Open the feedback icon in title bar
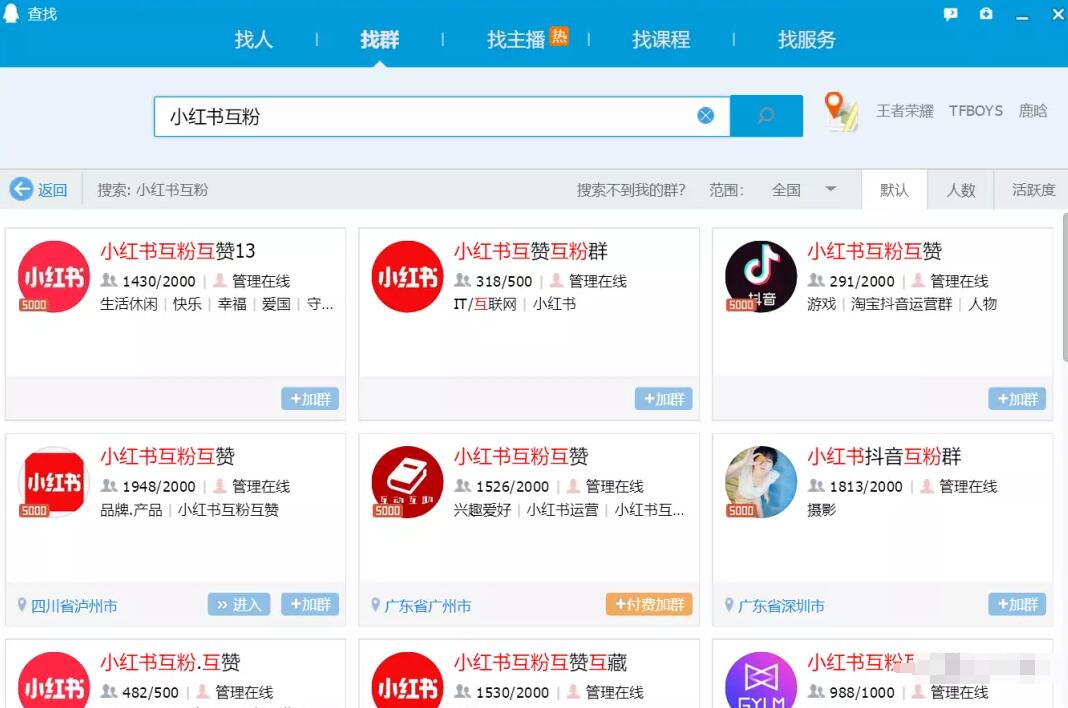The image size is (1068, 708). pos(950,14)
